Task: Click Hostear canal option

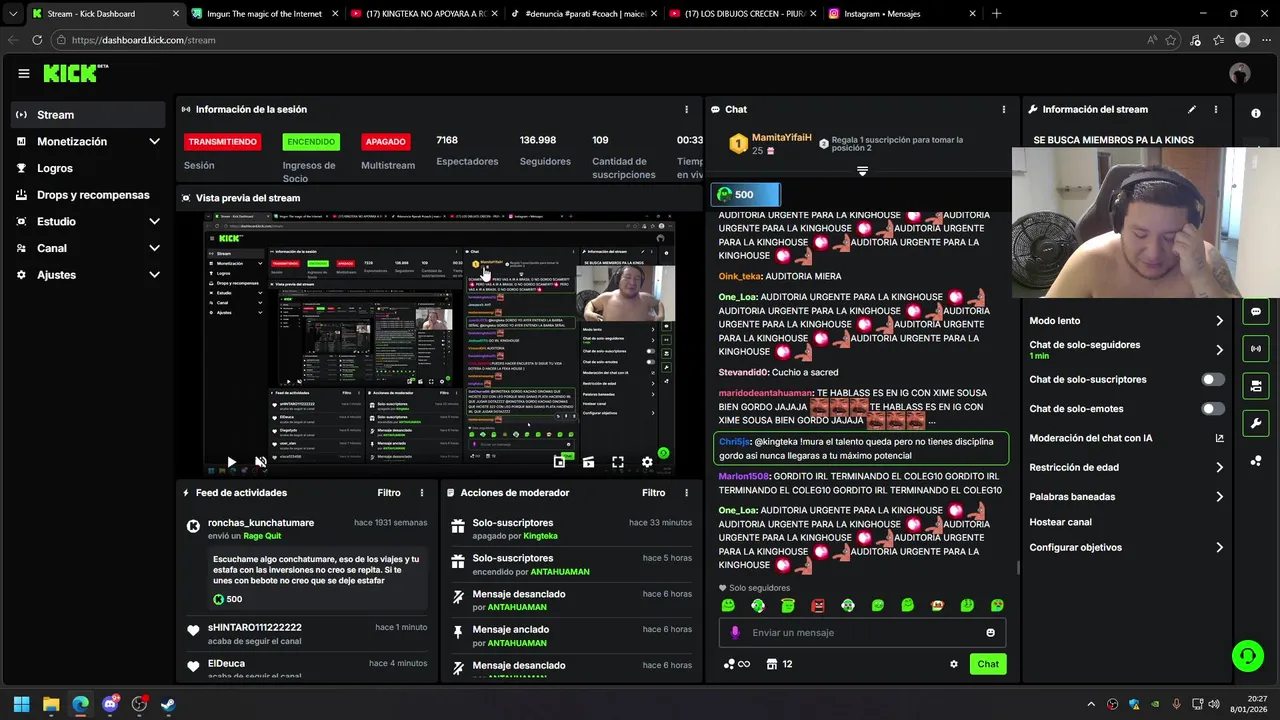Action: (x=1060, y=522)
